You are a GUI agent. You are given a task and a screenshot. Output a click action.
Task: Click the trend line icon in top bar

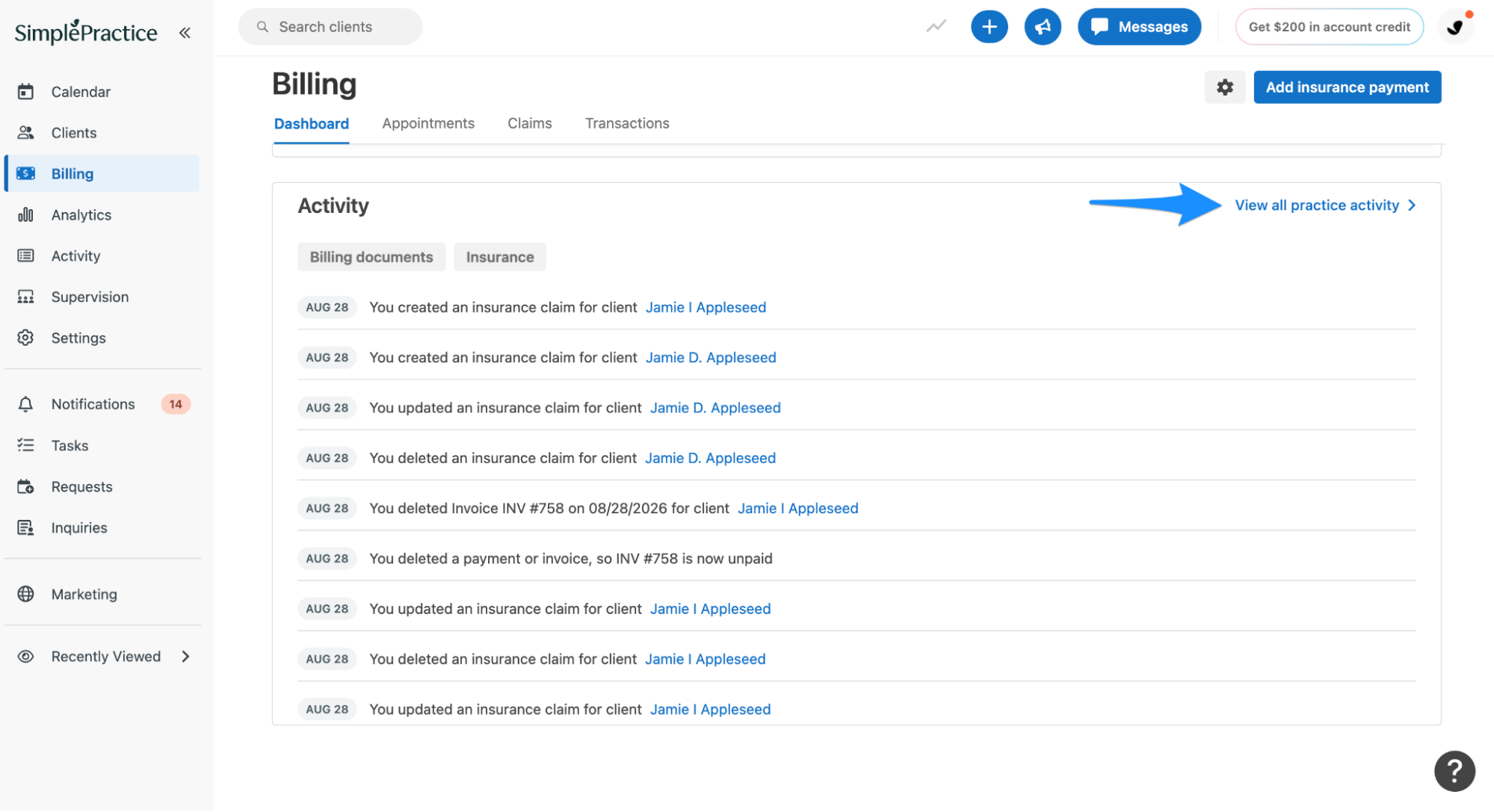coord(936,27)
